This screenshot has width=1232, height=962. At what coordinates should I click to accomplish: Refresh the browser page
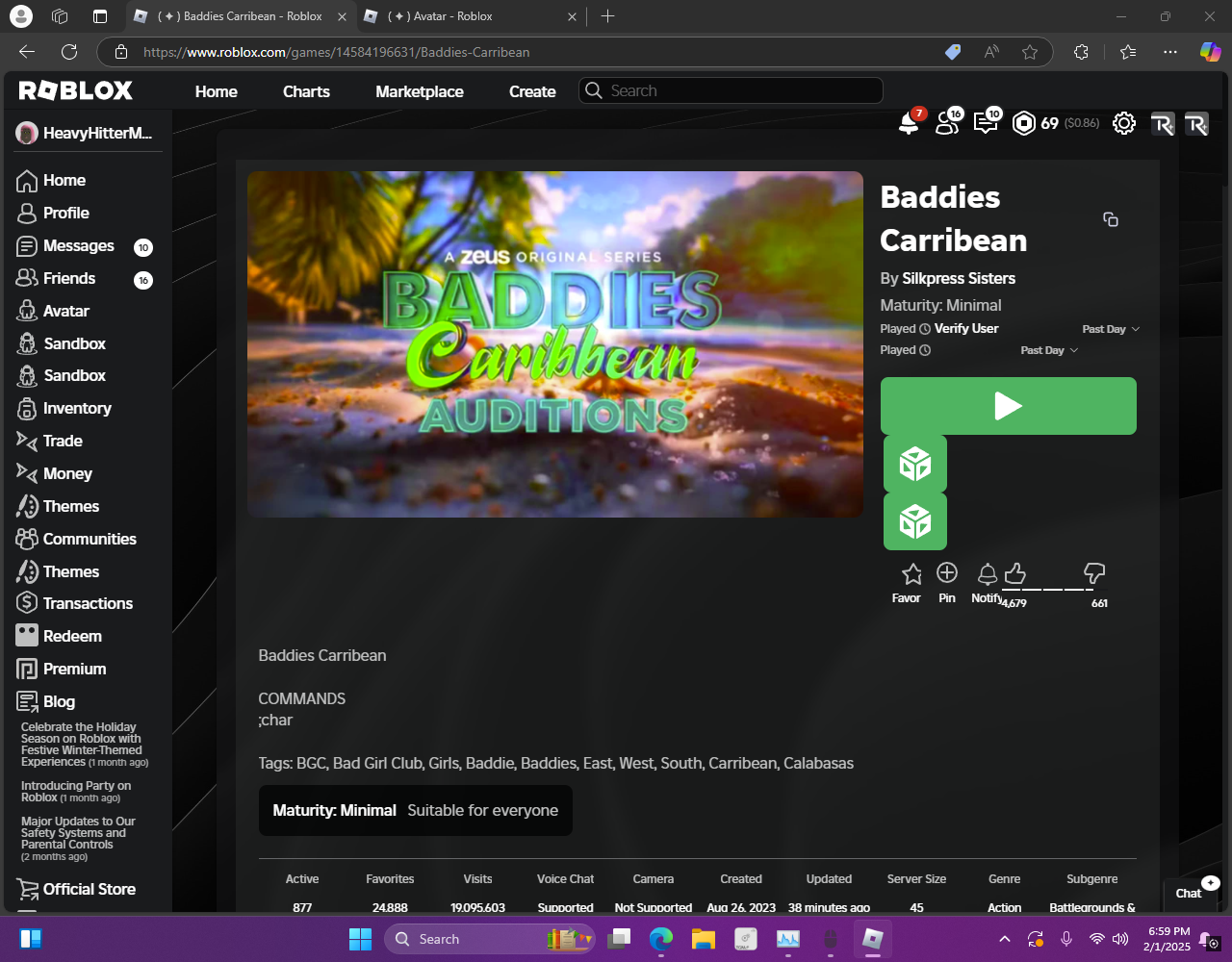pyautogui.click(x=69, y=52)
